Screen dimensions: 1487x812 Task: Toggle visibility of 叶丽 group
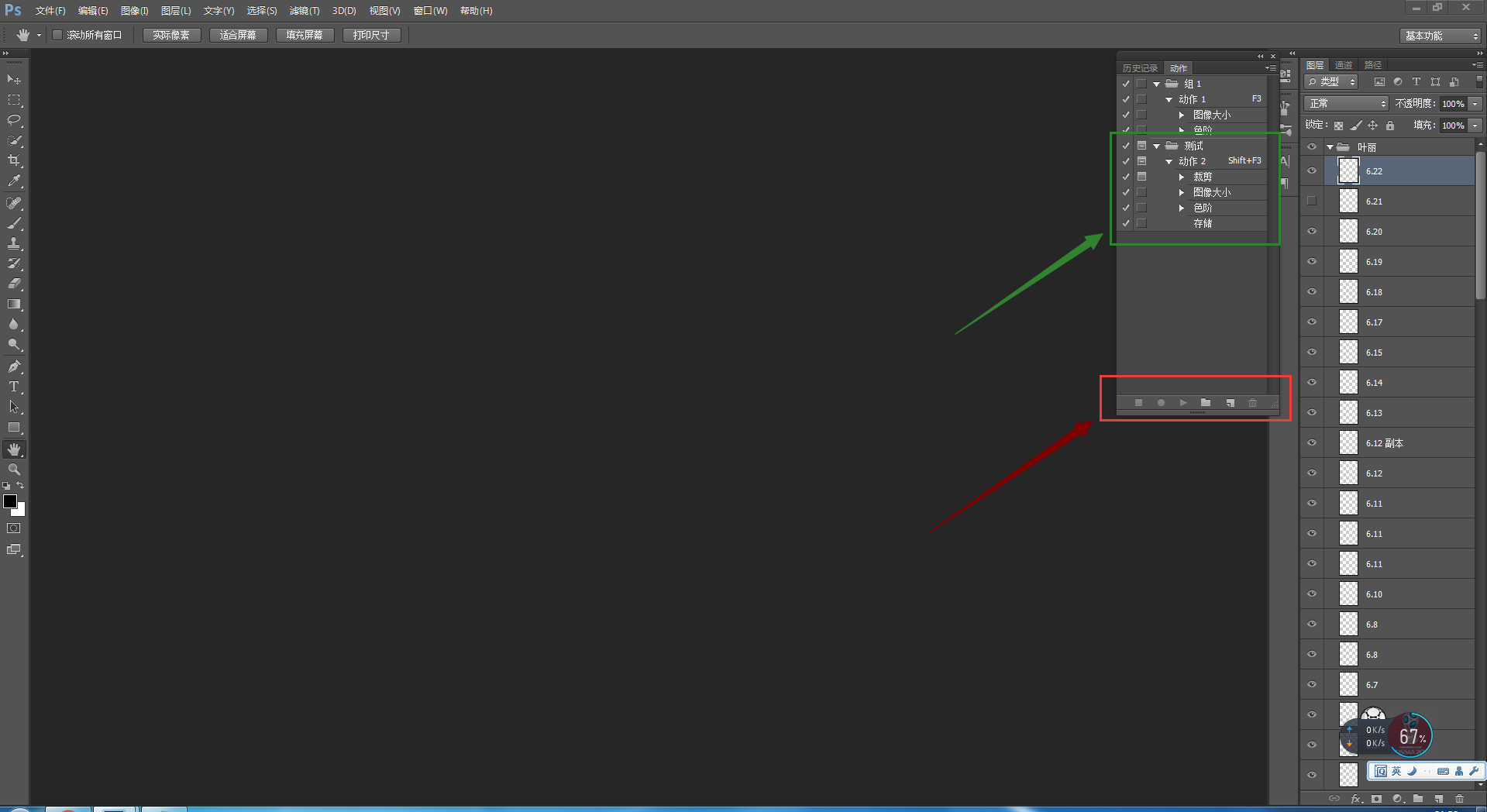coord(1312,147)
